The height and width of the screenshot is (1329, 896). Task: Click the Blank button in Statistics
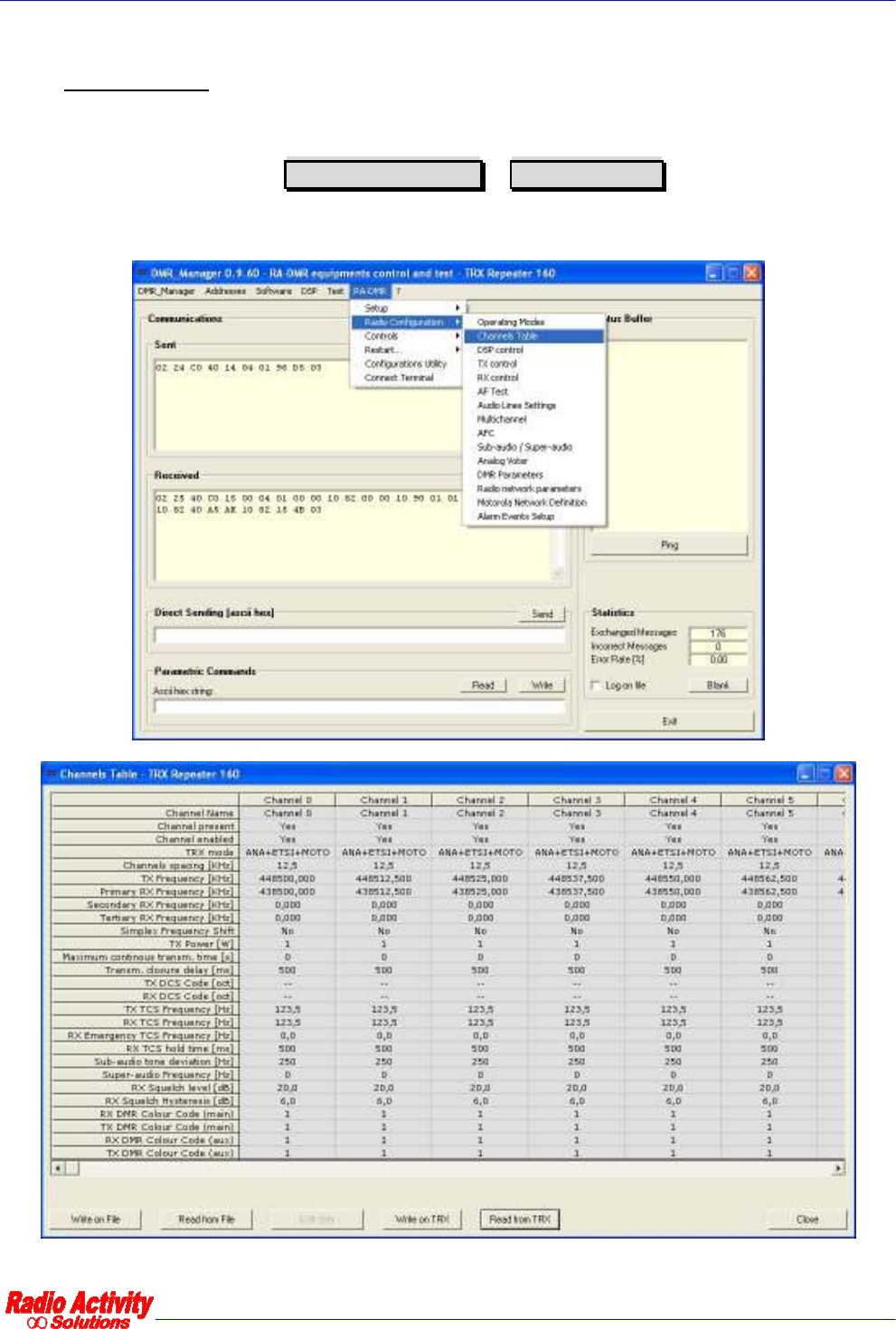click(718, 685)
